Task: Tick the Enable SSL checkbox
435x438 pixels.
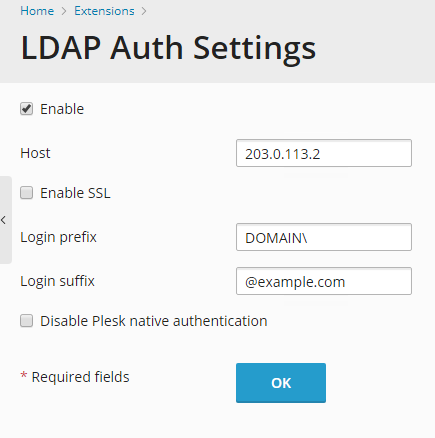Action: point(26,193)
